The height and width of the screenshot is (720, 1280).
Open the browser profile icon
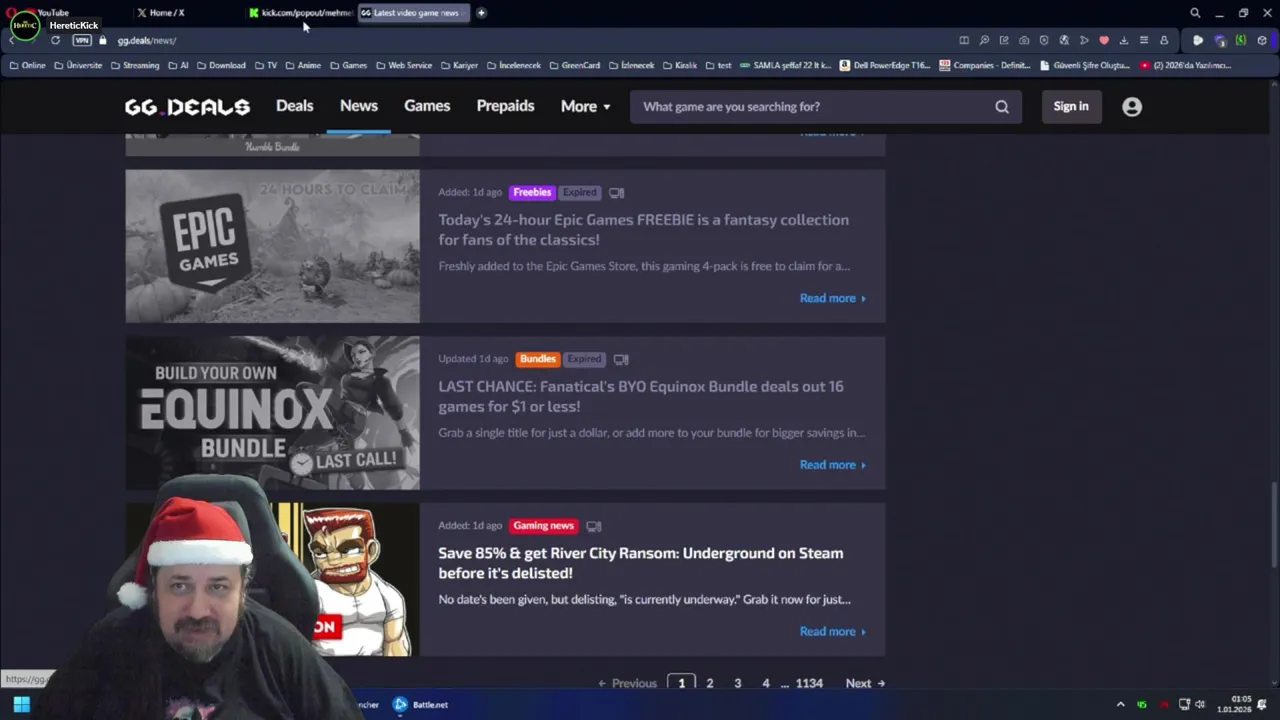[1164, 40]
